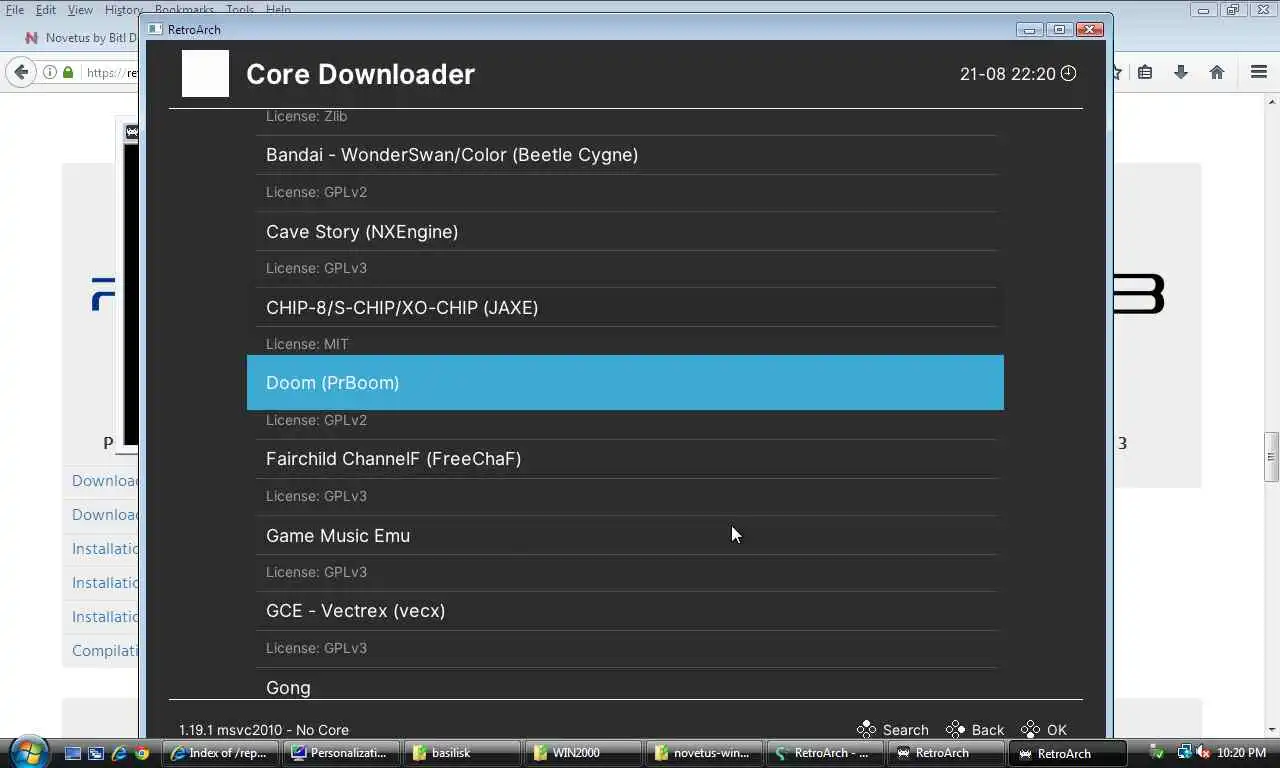Switch to Index of /rep... taskbar window

click(x=222, y=753)
